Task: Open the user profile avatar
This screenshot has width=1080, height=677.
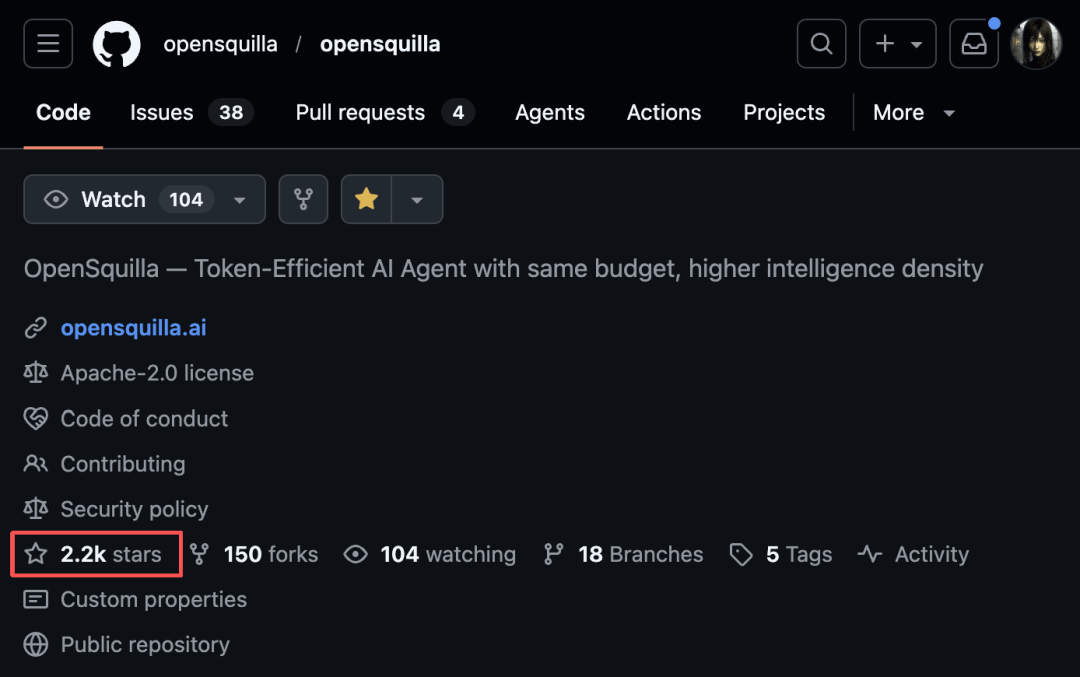Action: pyautogui.click(x=1035, y=44)
